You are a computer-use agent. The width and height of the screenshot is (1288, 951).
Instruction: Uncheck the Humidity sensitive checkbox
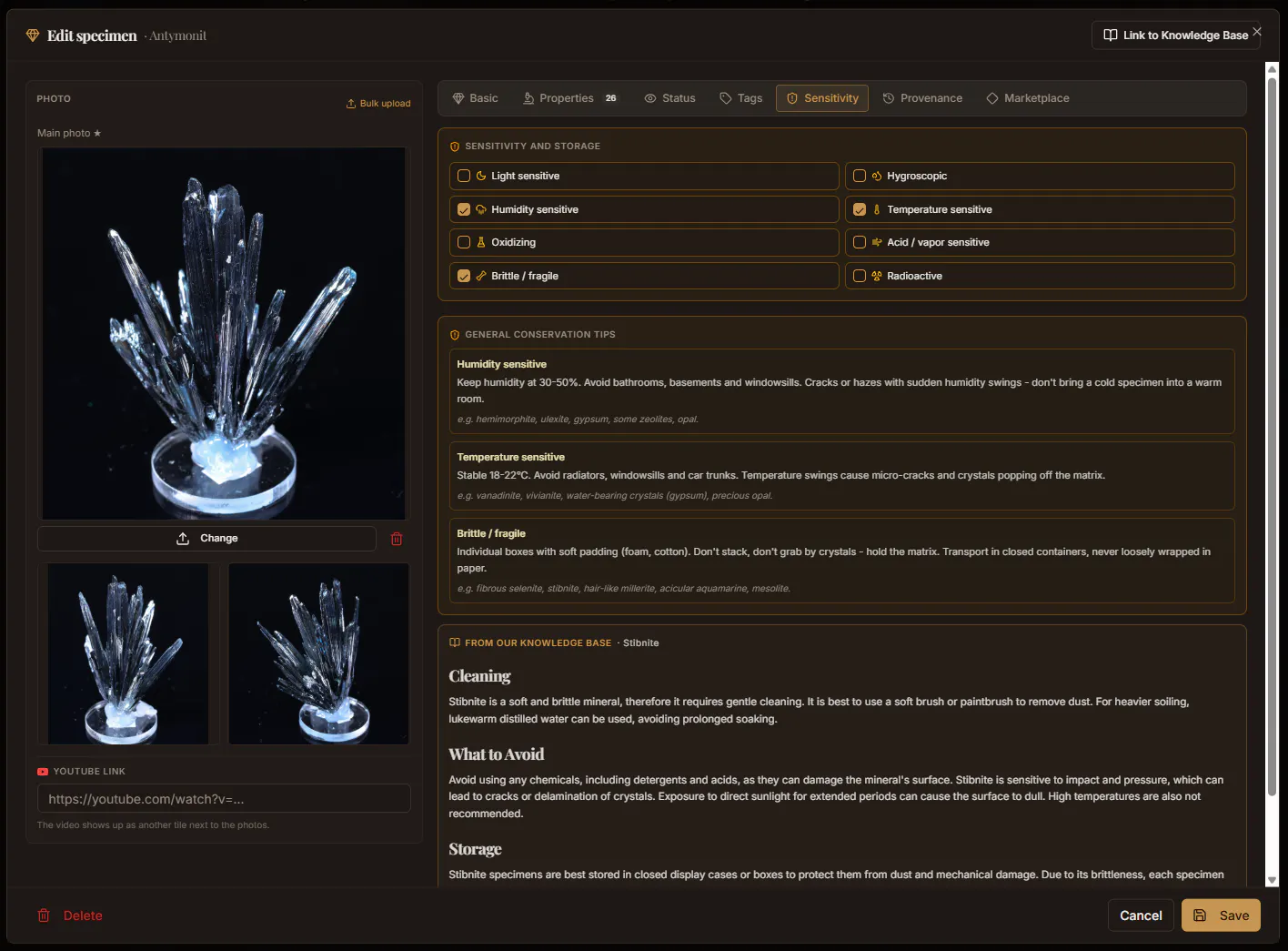pyautogui.click(x=464, y=209)
